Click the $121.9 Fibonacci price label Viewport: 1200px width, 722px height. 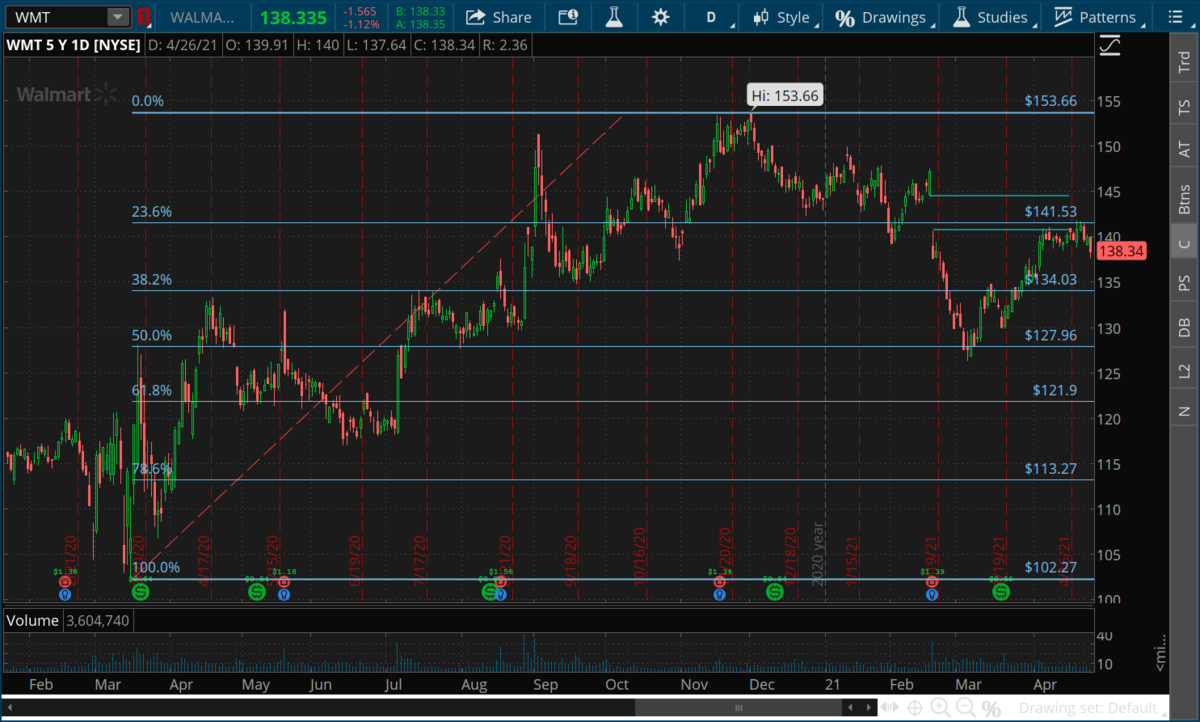pos(1054,390)
